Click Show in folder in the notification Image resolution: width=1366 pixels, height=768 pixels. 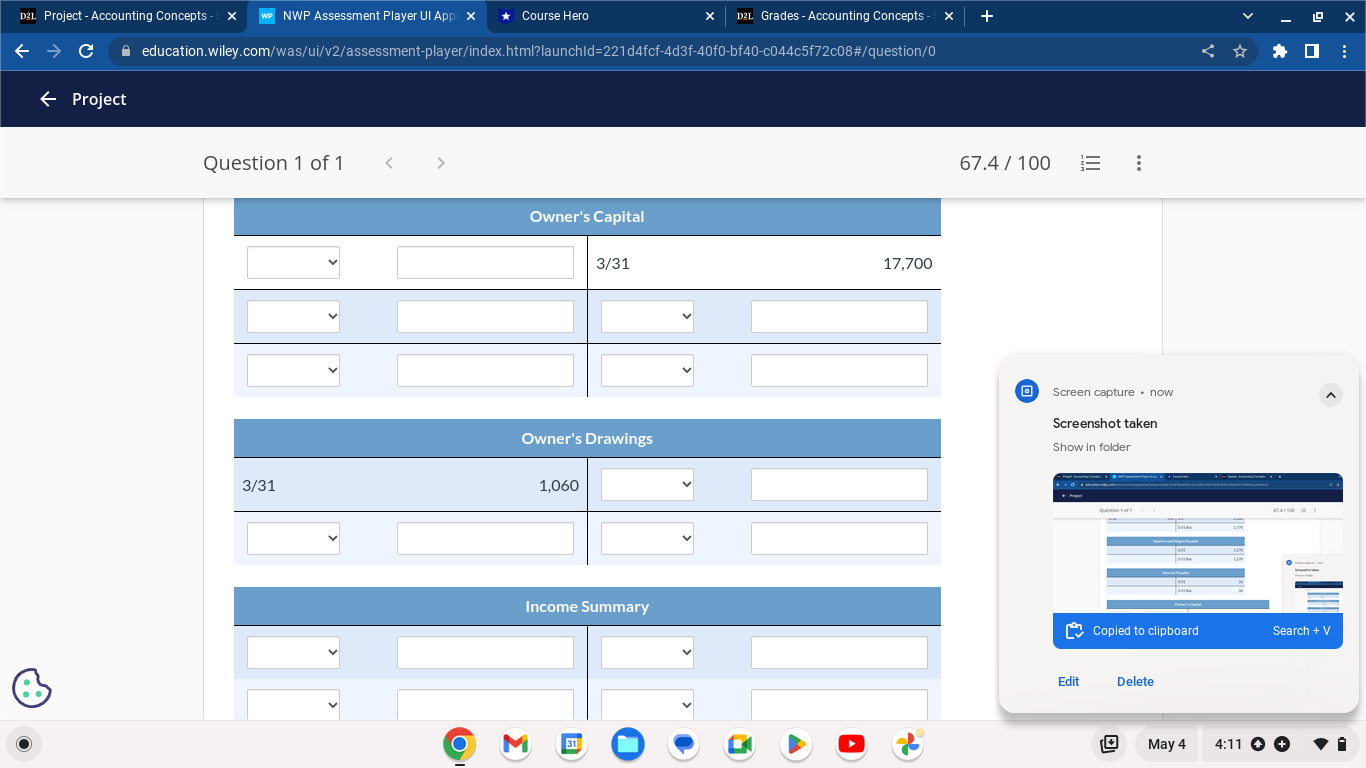pos(1090,447)
